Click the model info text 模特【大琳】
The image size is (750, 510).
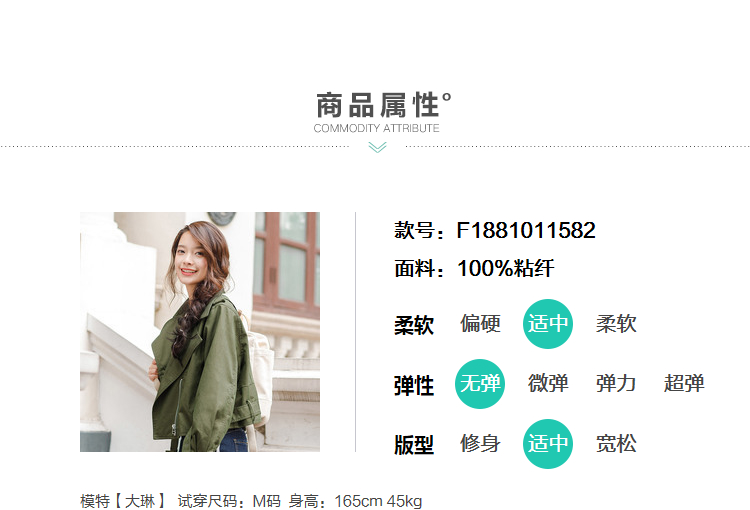[122, 501]
